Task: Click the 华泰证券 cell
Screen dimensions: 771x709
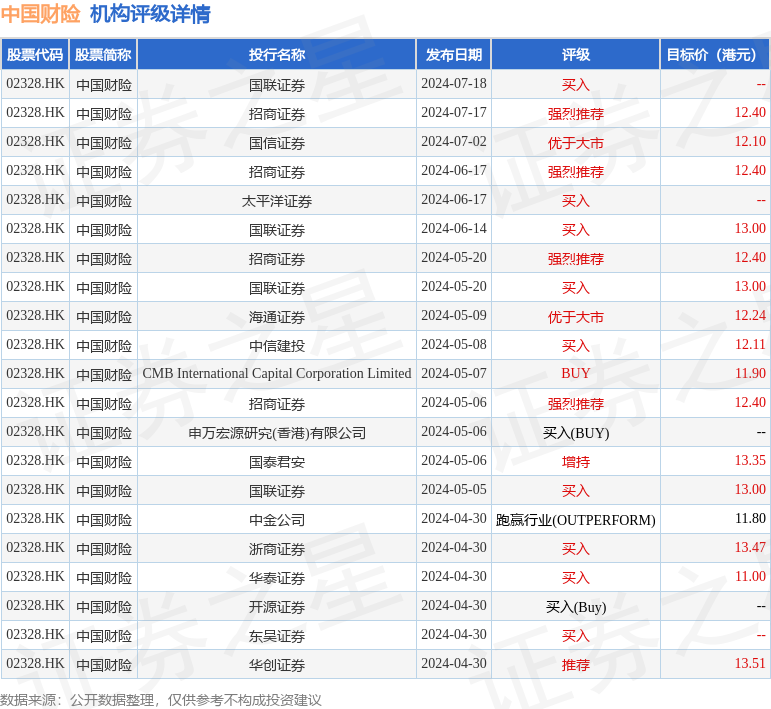Action: click(x=277, y=578)
